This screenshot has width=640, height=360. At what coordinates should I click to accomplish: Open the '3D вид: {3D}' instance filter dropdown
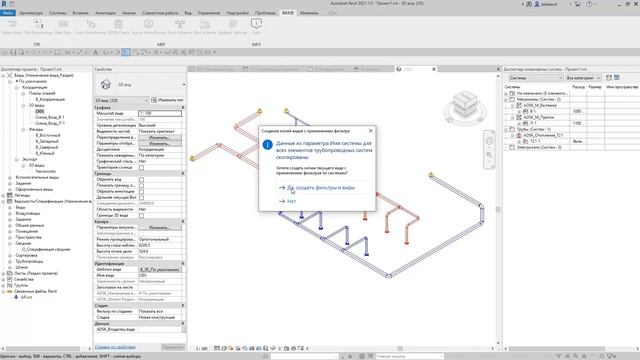(121, 100)
